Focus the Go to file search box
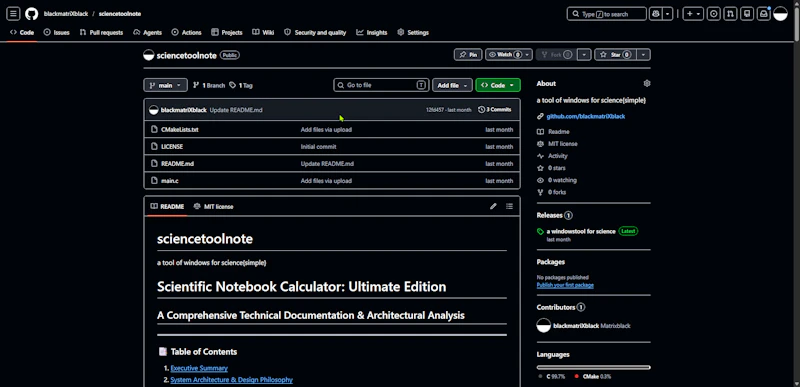 point(381,85)
